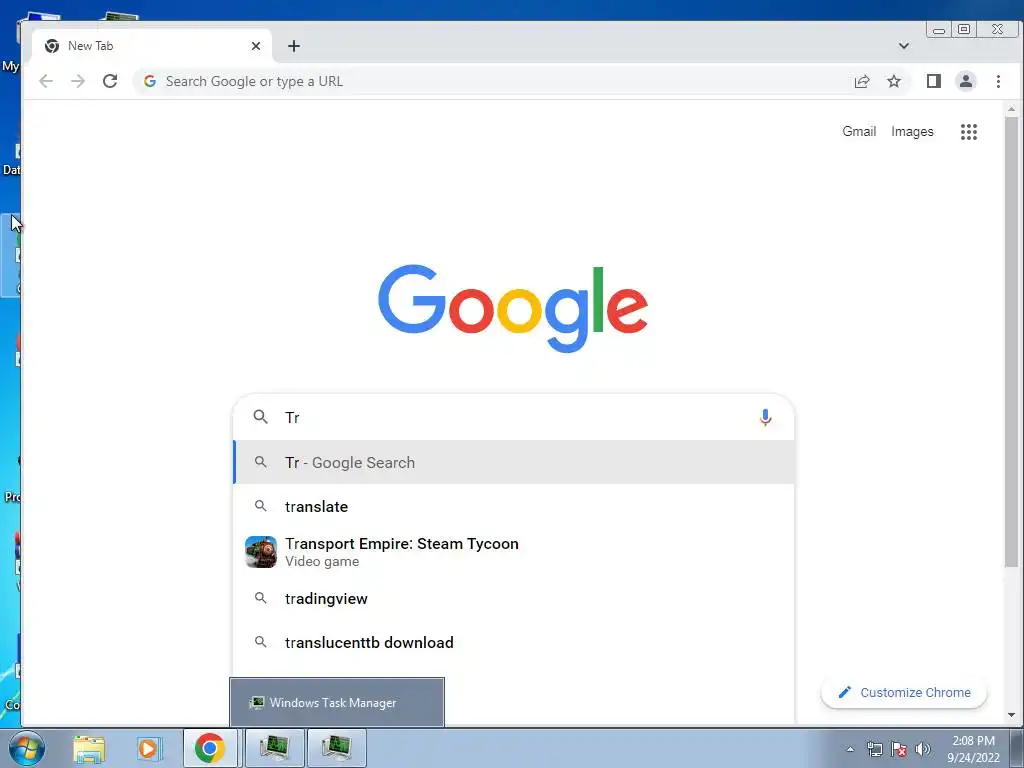Click the page vertical scrollbar

click(x=1012, y=341)
